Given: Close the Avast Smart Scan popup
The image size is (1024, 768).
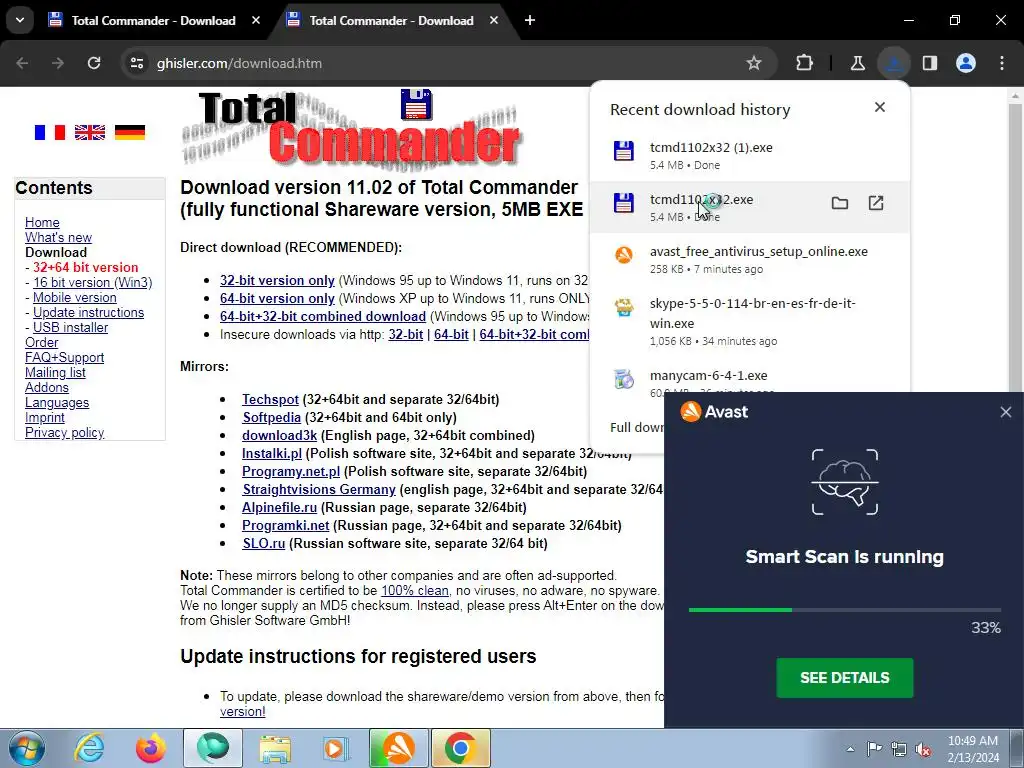Looking at the screenshot, I should (x=1006, y=412).
